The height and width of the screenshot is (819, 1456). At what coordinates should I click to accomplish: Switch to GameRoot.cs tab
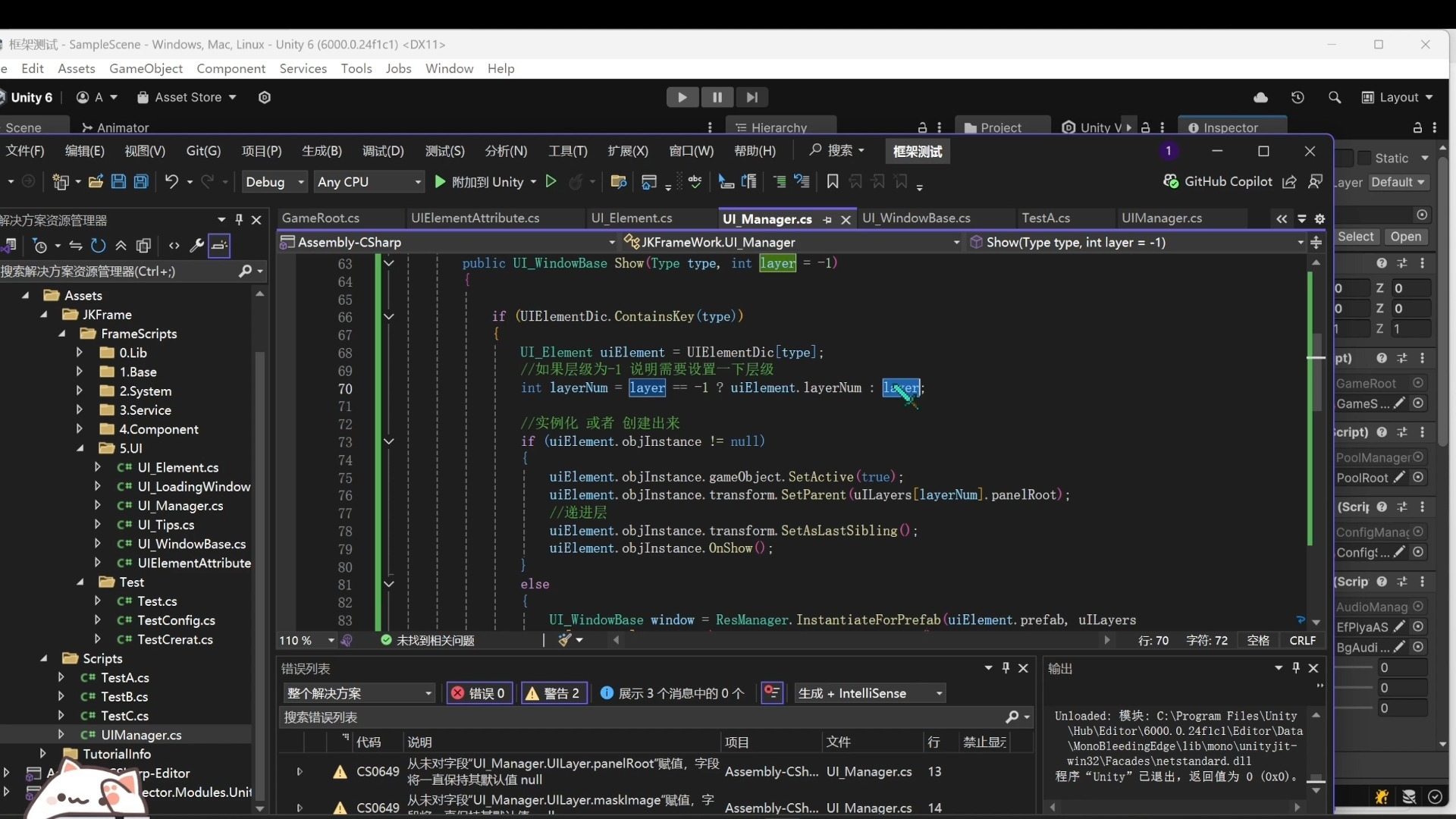(321, 218)
